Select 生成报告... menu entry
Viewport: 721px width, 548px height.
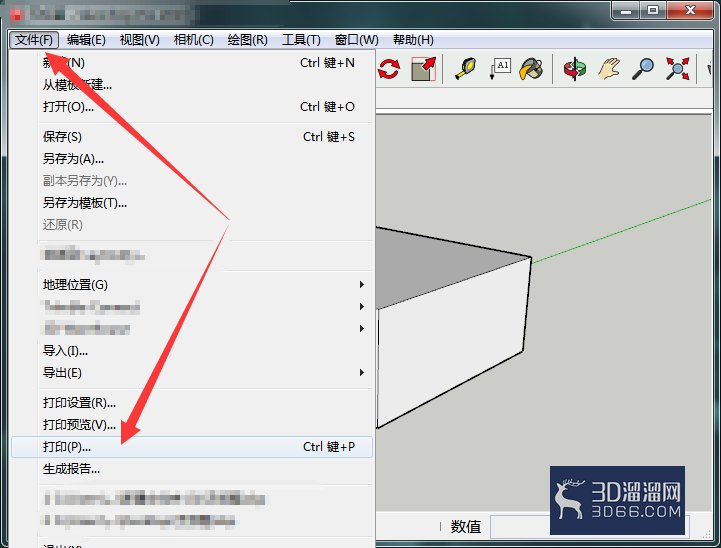191,469
